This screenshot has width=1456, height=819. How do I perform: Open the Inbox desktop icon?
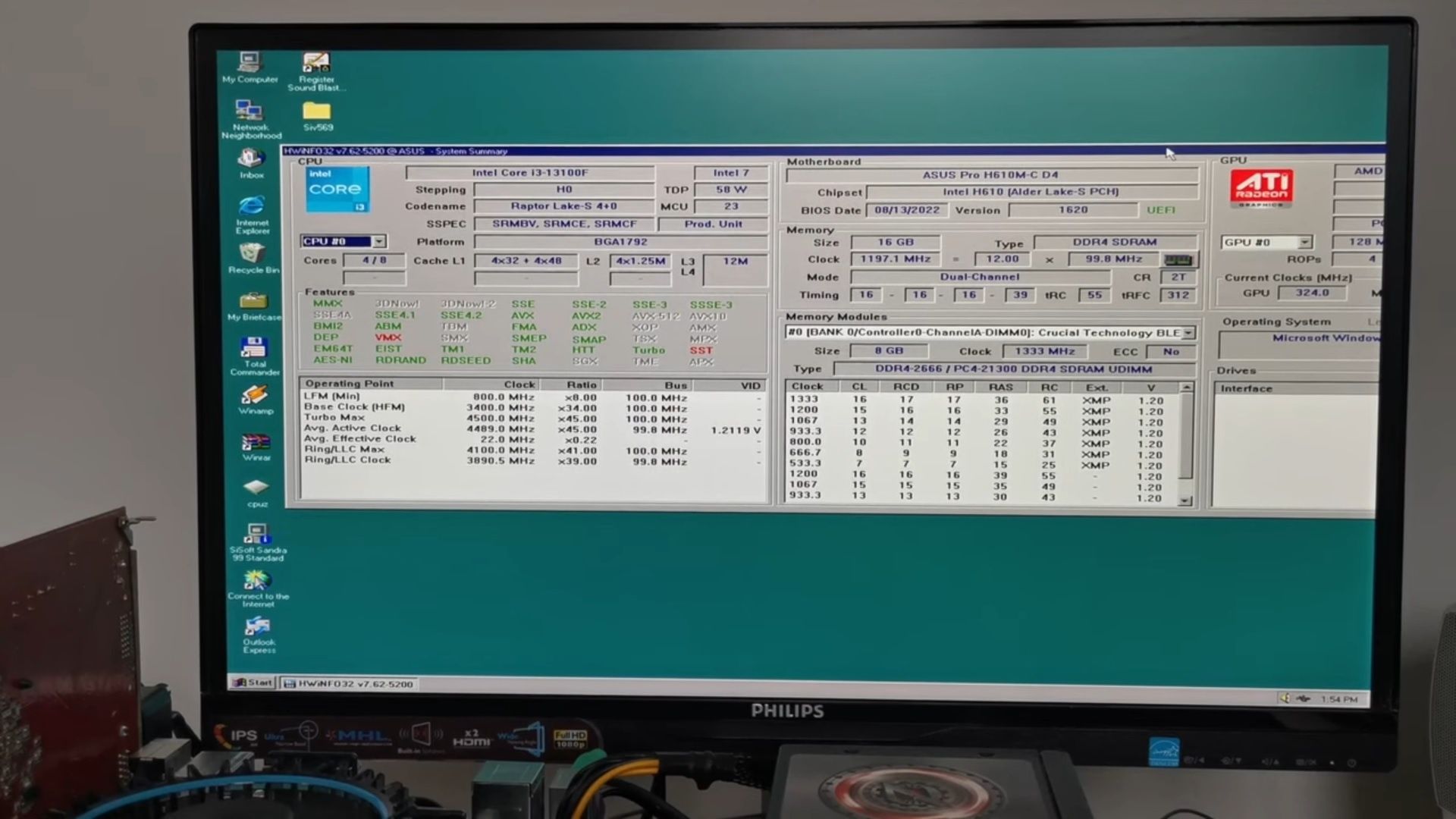252,163
